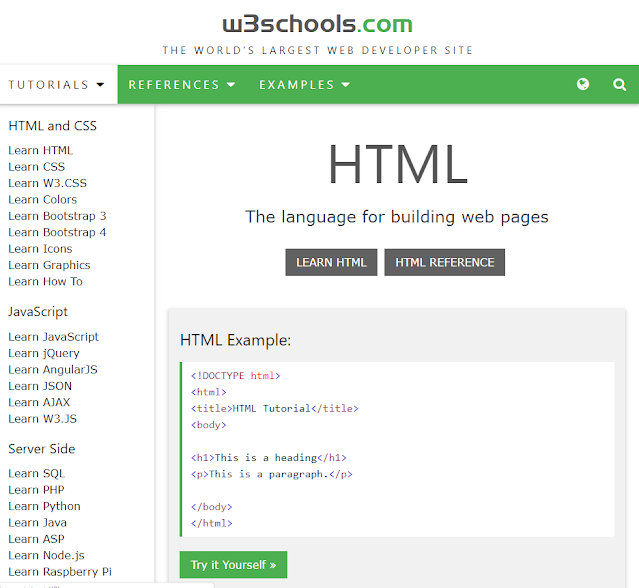639x588 pixels.
Task: Open Learn Bootstrap 4 tutorial
Action: click(57, 232)
